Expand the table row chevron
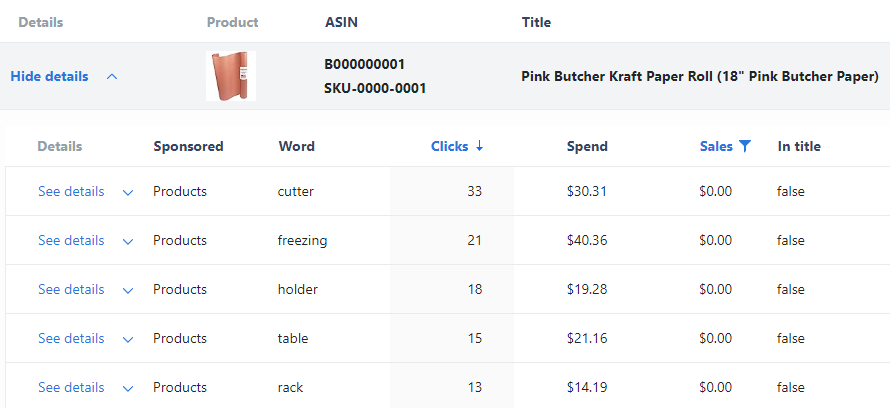Viewport: 890px width, 408px height. point(128,339)
